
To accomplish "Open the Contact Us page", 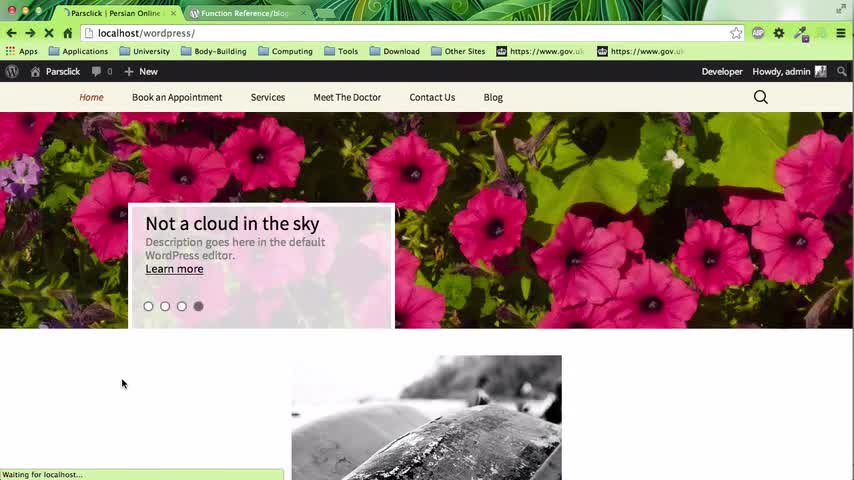I will click(x=432, y=97).
